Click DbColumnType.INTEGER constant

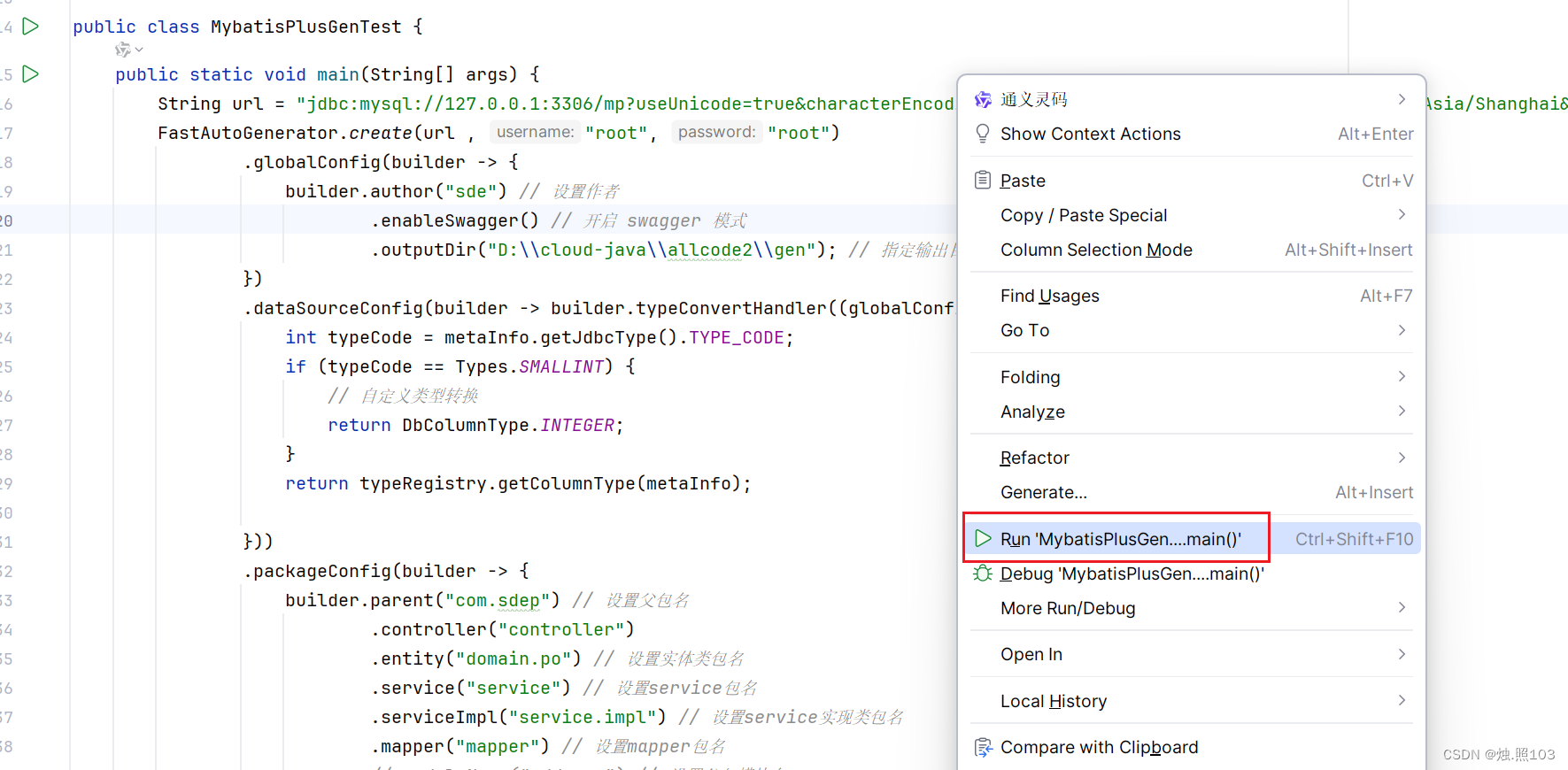[508, 425]
